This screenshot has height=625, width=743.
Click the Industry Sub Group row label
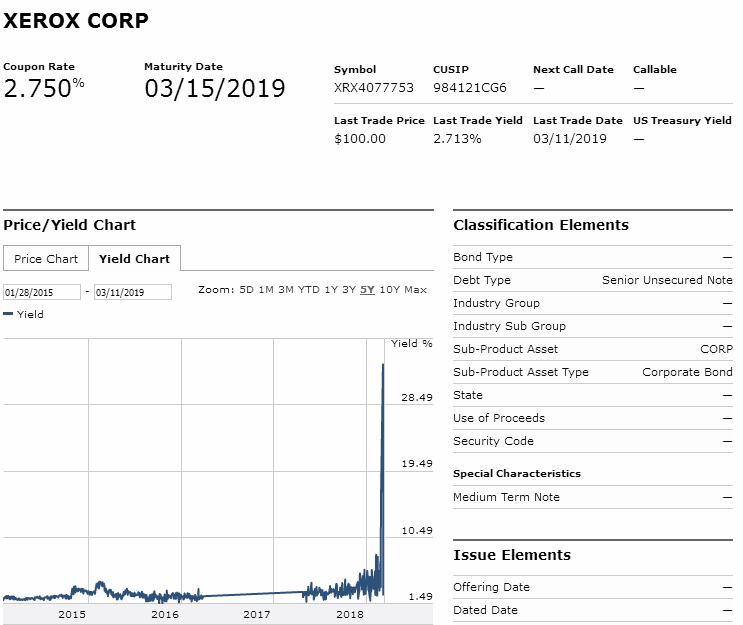tap(509, 326)
